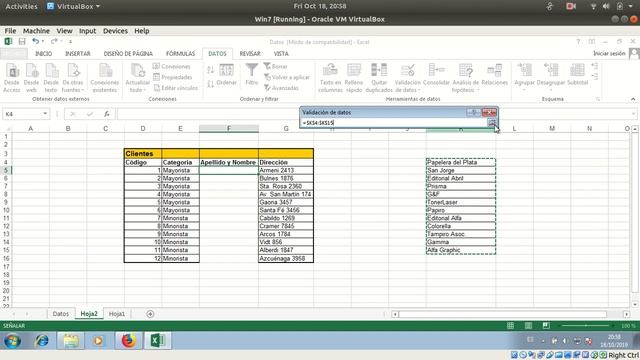Click the horizontal scrollbar right arrow

[626, 314]
